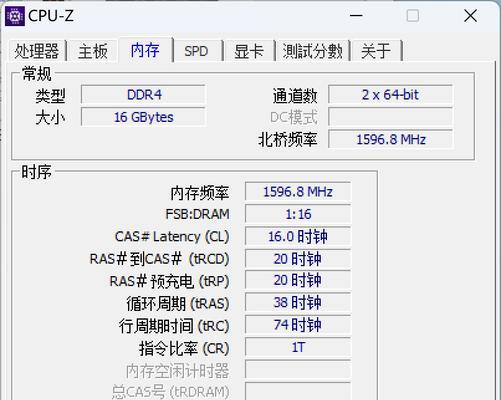This screenshot has width=501, height=400.
Task: Click the RAS#预充电 (tRP) label
Action: [169, 281]
